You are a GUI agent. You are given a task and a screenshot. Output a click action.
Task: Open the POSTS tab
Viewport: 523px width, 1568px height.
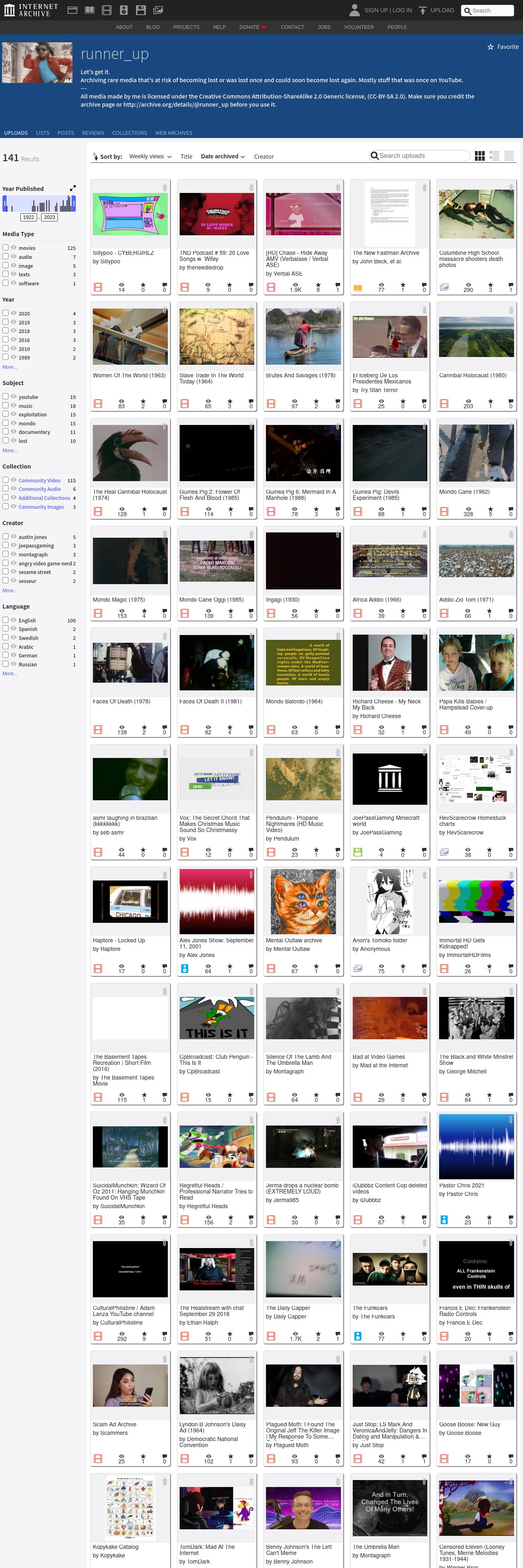(x=66, y=133)
